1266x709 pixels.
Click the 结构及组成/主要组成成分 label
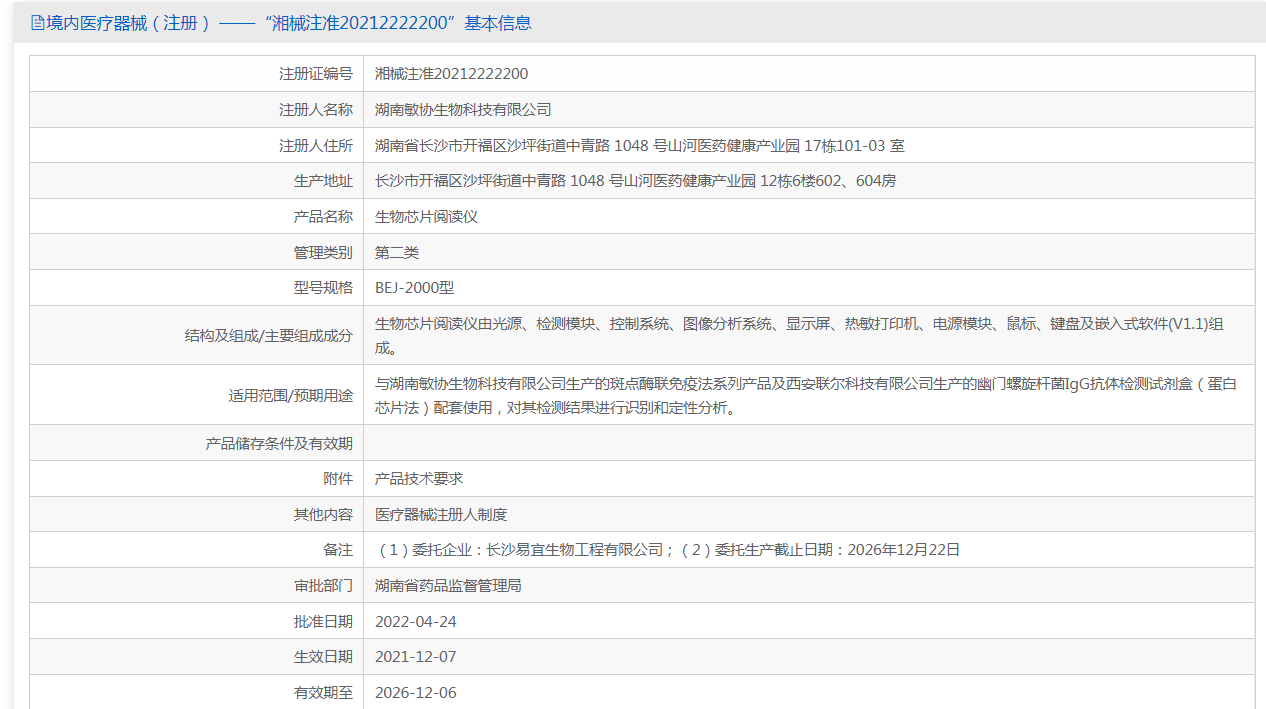pos(269,336)
